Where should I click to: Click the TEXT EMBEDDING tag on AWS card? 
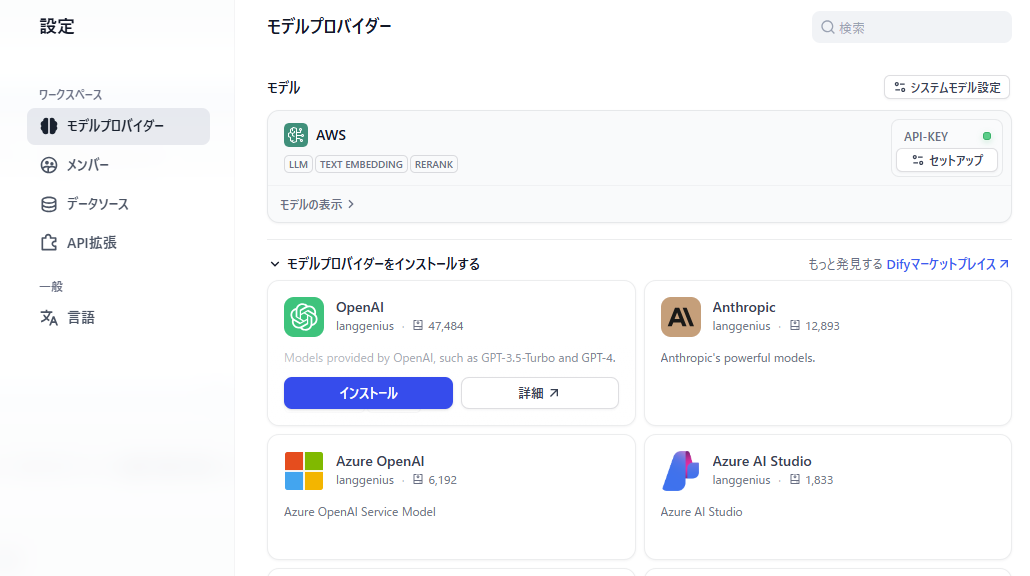(x=361, y=164)
